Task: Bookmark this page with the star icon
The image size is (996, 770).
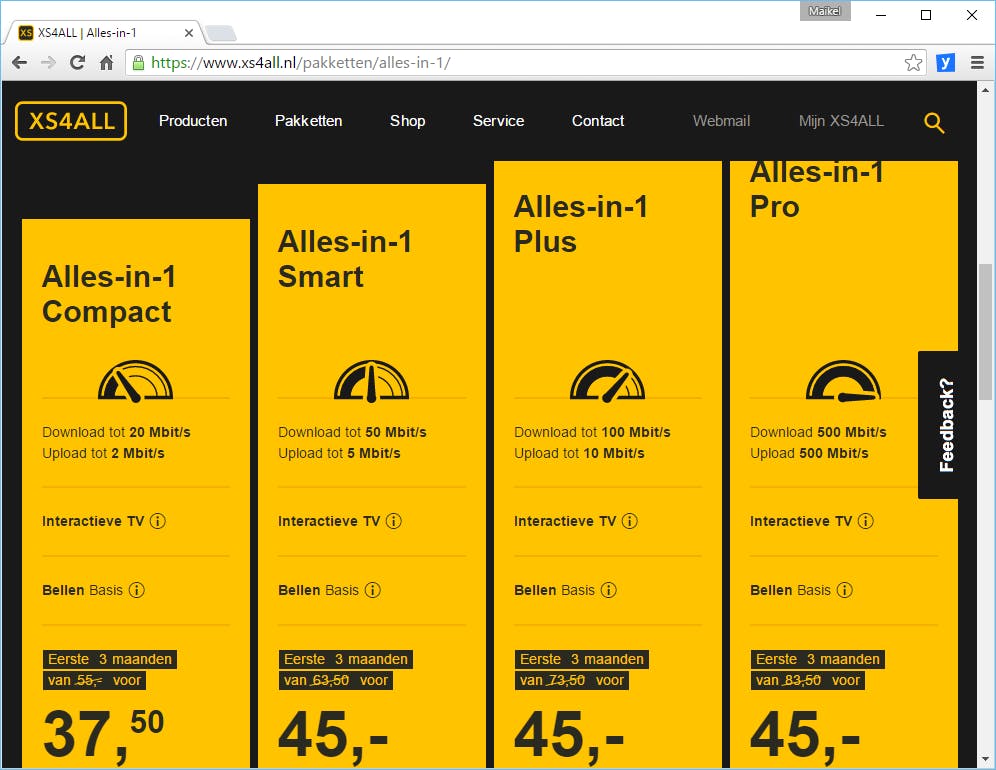Action: pos(913,62)
